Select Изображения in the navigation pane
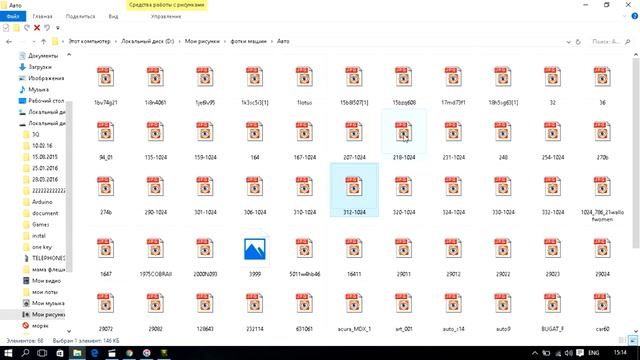The height and width of the screenshot is (360, 640). pyautogui.click(x=41, y=78)
